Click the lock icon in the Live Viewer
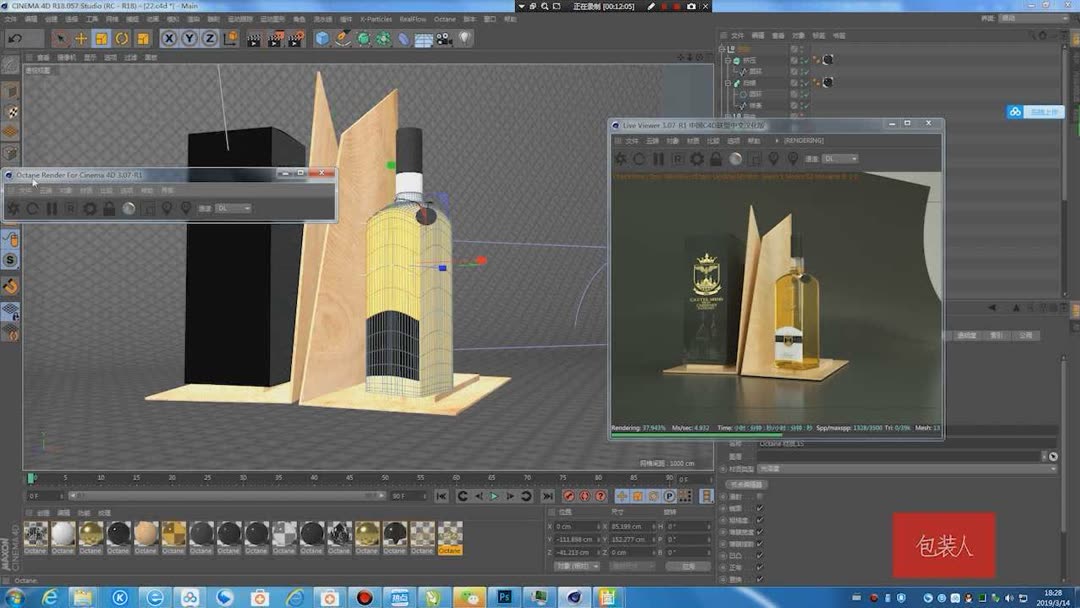1080x608 pixels. tap(715, 159)
